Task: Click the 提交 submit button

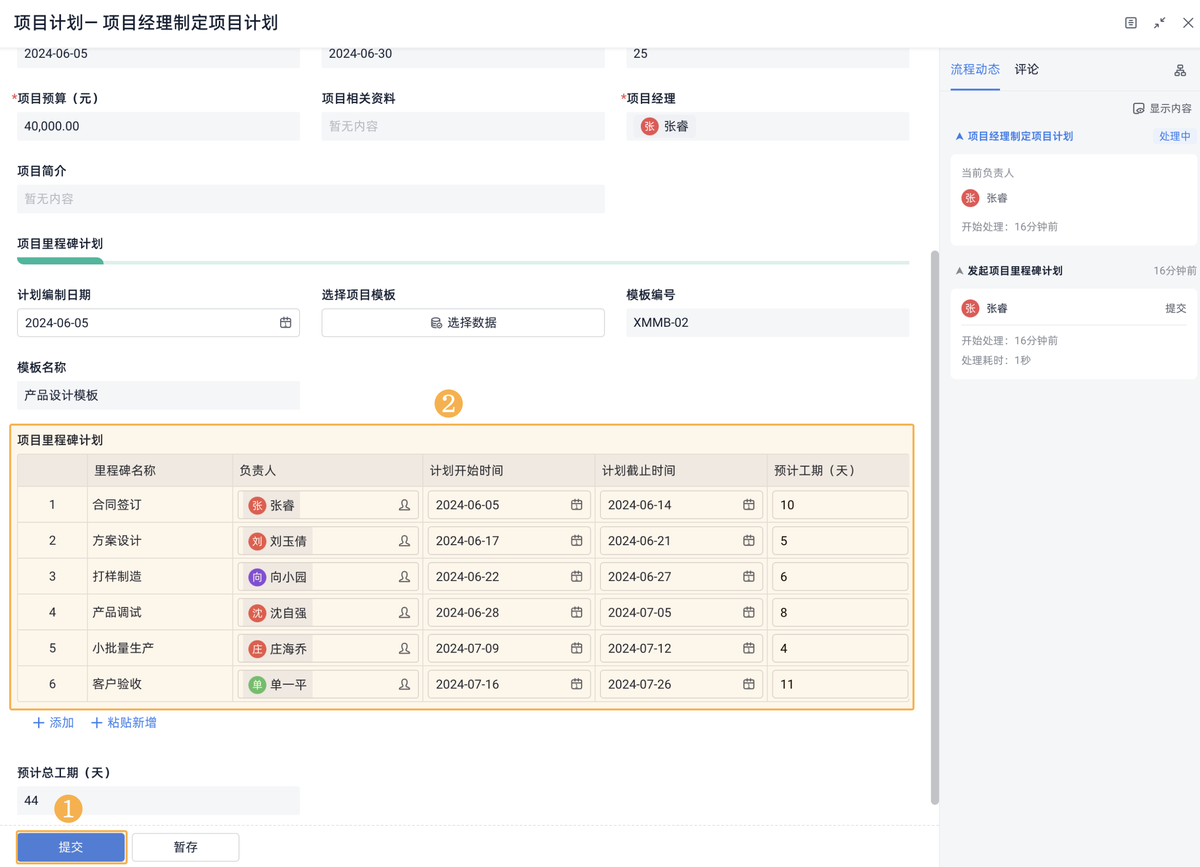Action: [70, 846]
